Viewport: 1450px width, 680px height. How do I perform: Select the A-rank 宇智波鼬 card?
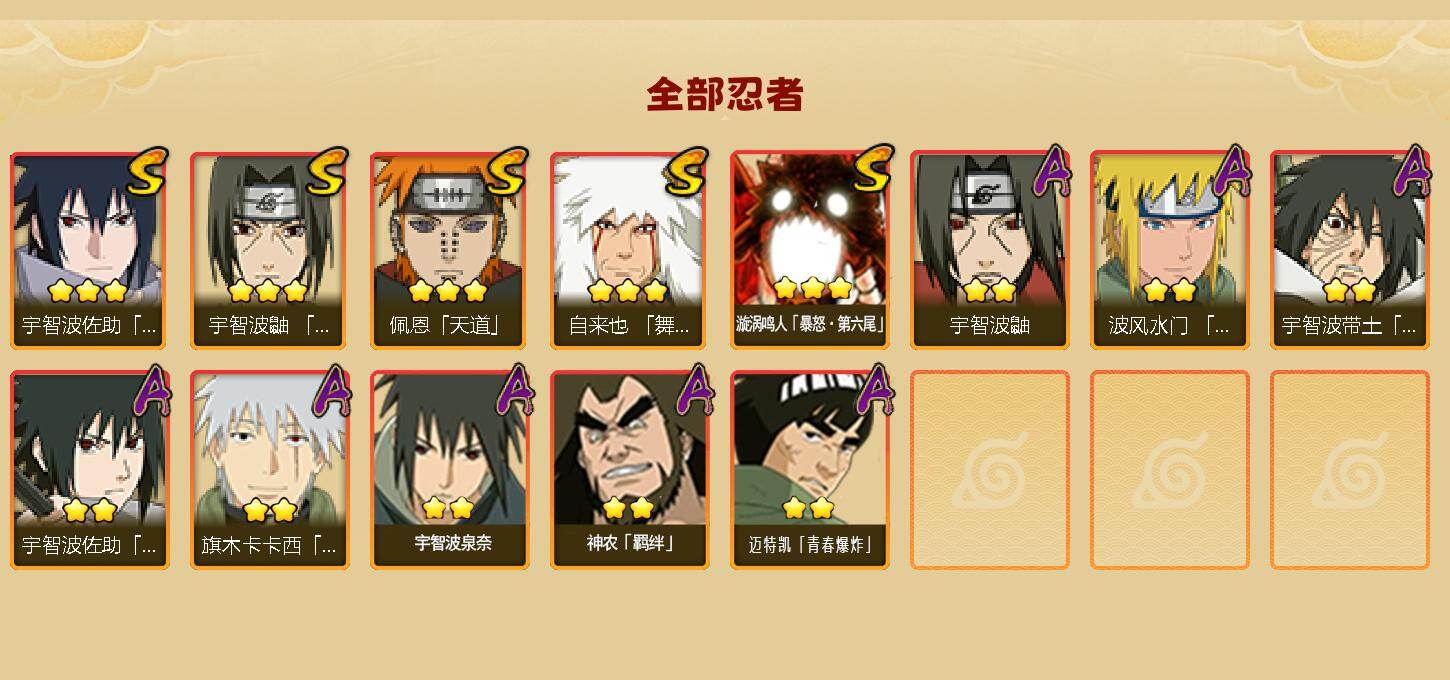tap(989, 250)
